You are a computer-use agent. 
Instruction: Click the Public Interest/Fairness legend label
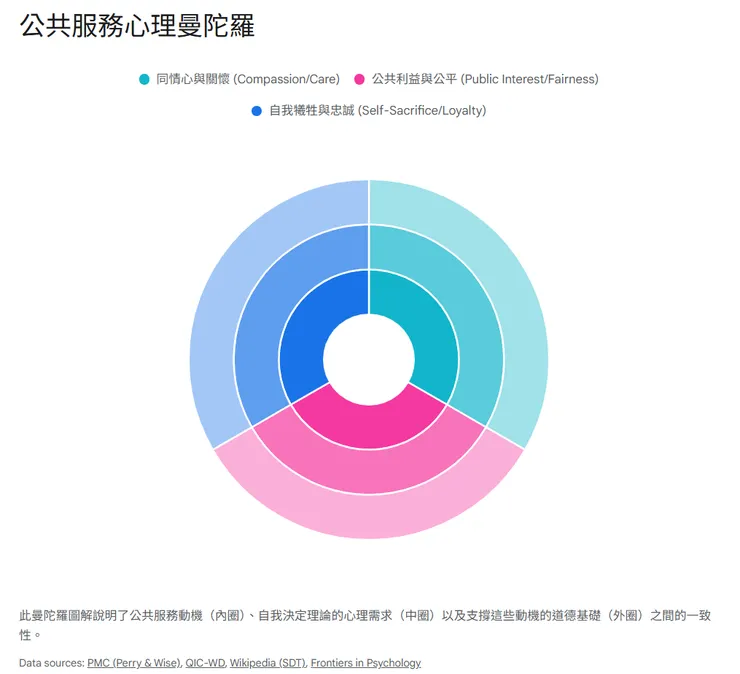pyautogui.click(x=485, y=79)
